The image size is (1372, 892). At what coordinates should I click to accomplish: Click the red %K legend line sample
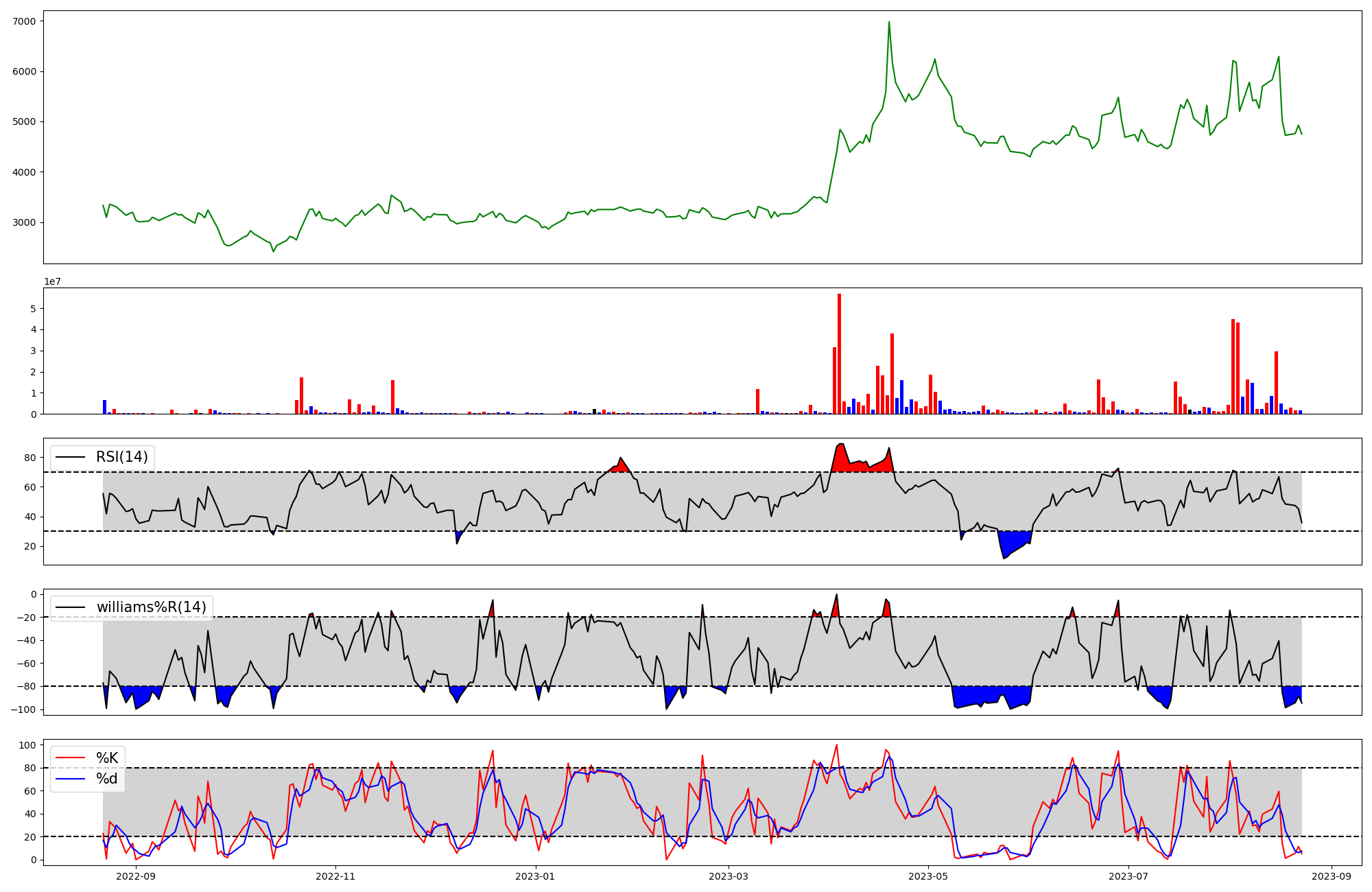tap(70, 758)
